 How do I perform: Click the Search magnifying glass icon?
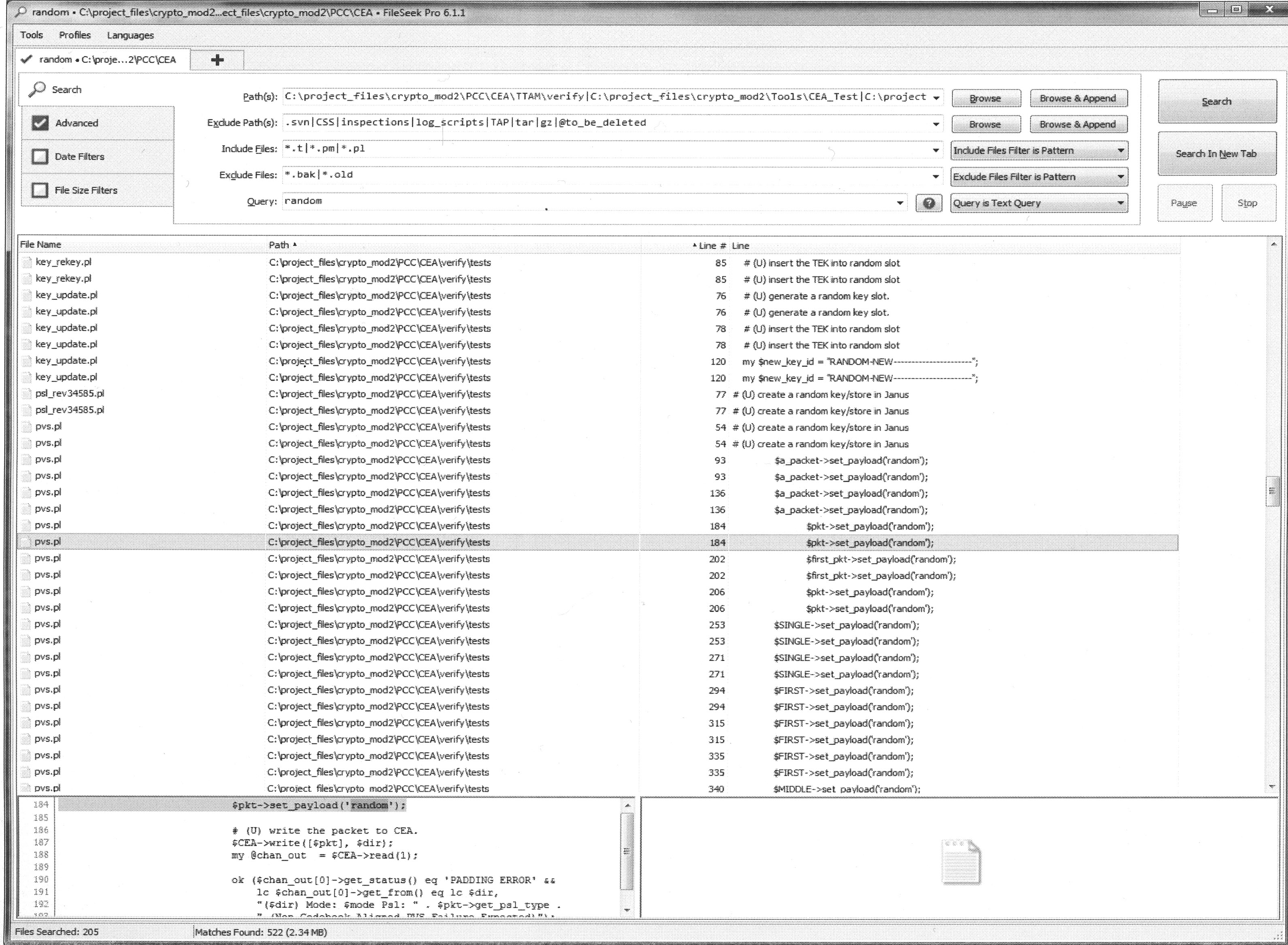[x=38, y=89]
